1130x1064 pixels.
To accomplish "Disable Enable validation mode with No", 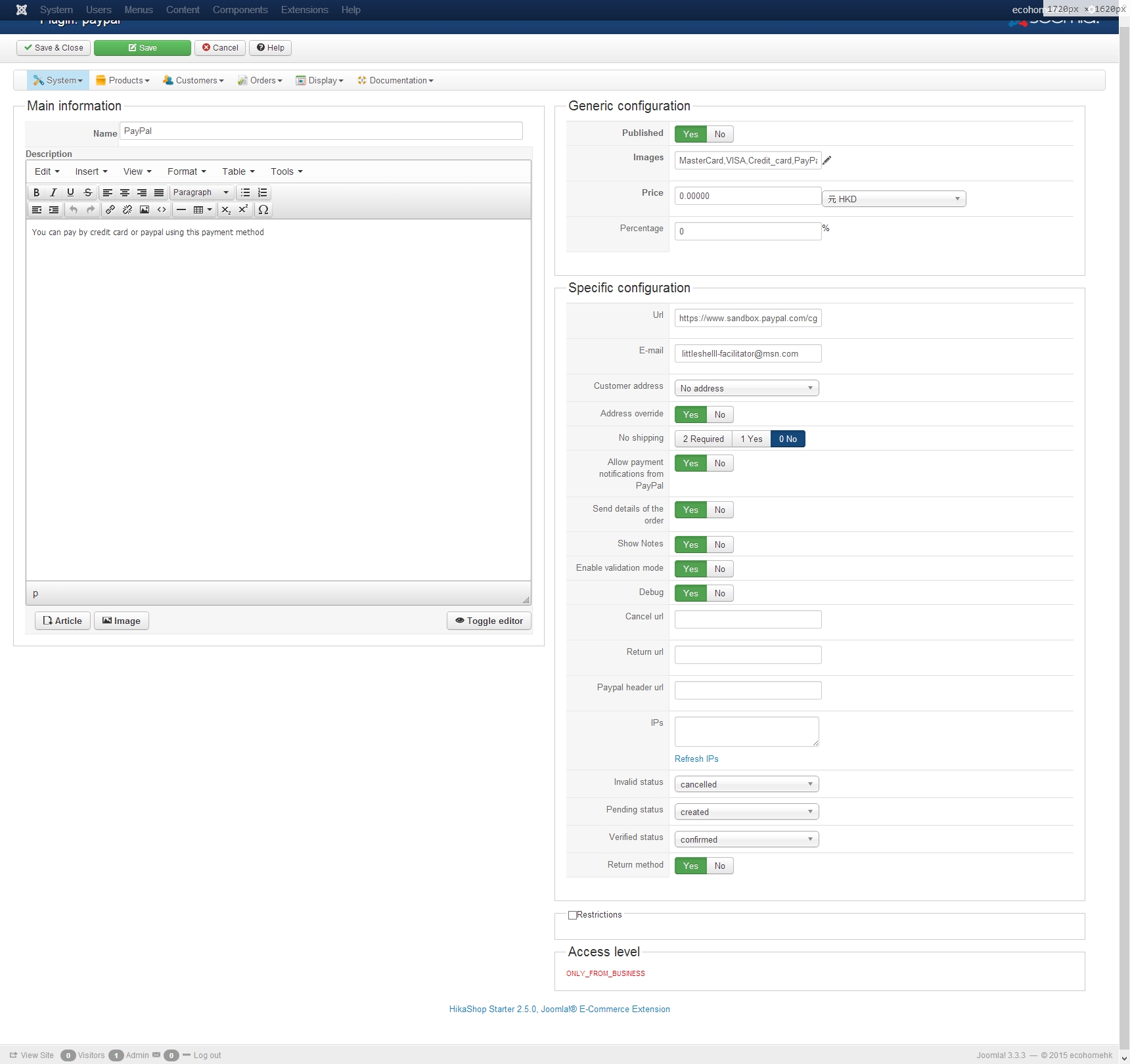I will pyautogui.click(x=720, y=569).
